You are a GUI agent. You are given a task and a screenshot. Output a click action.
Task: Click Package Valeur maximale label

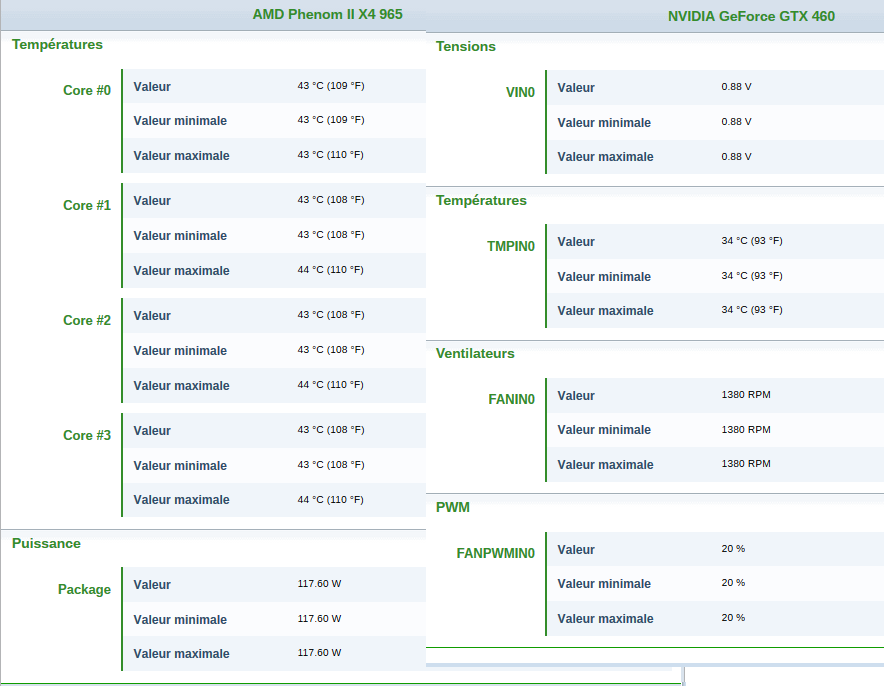point(182,654)
